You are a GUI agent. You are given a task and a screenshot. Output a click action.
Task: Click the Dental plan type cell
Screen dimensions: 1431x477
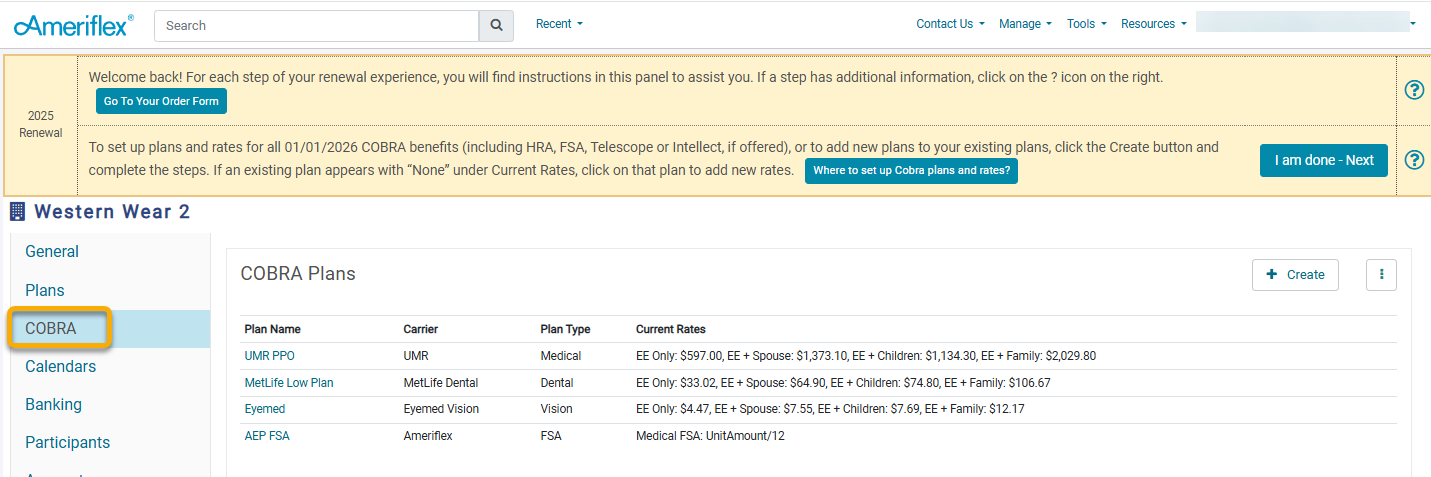[557, 383]
